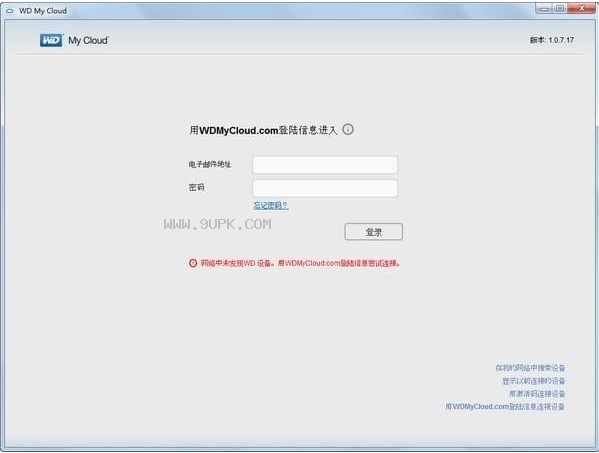Maximize the WD My Cloud window
Viewport: 599px width, 453px height.
pyautogui.click(x=560, y=8)
